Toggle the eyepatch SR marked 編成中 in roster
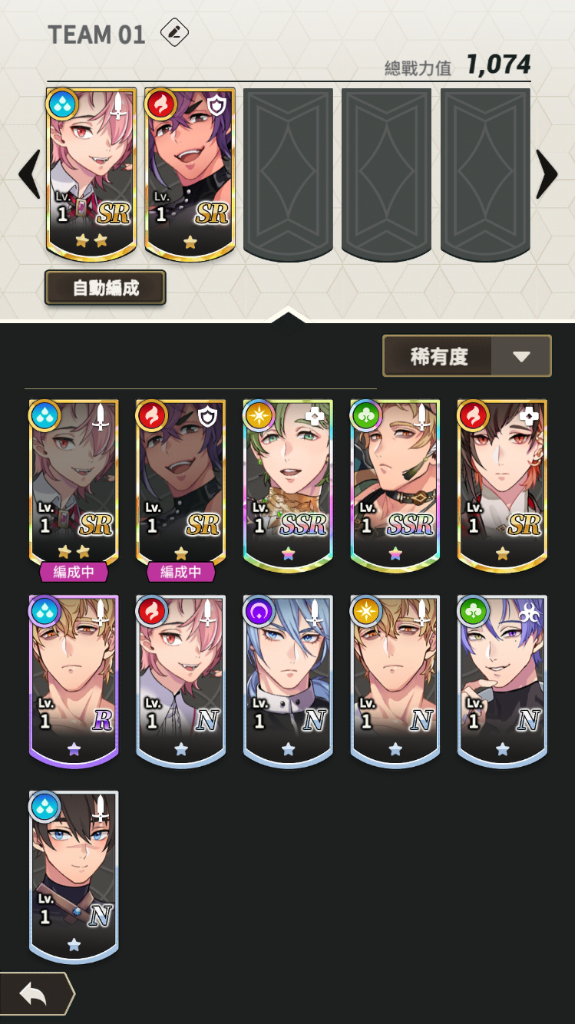The height and width of the screenshot is (1024, 576). click(181, 485)
